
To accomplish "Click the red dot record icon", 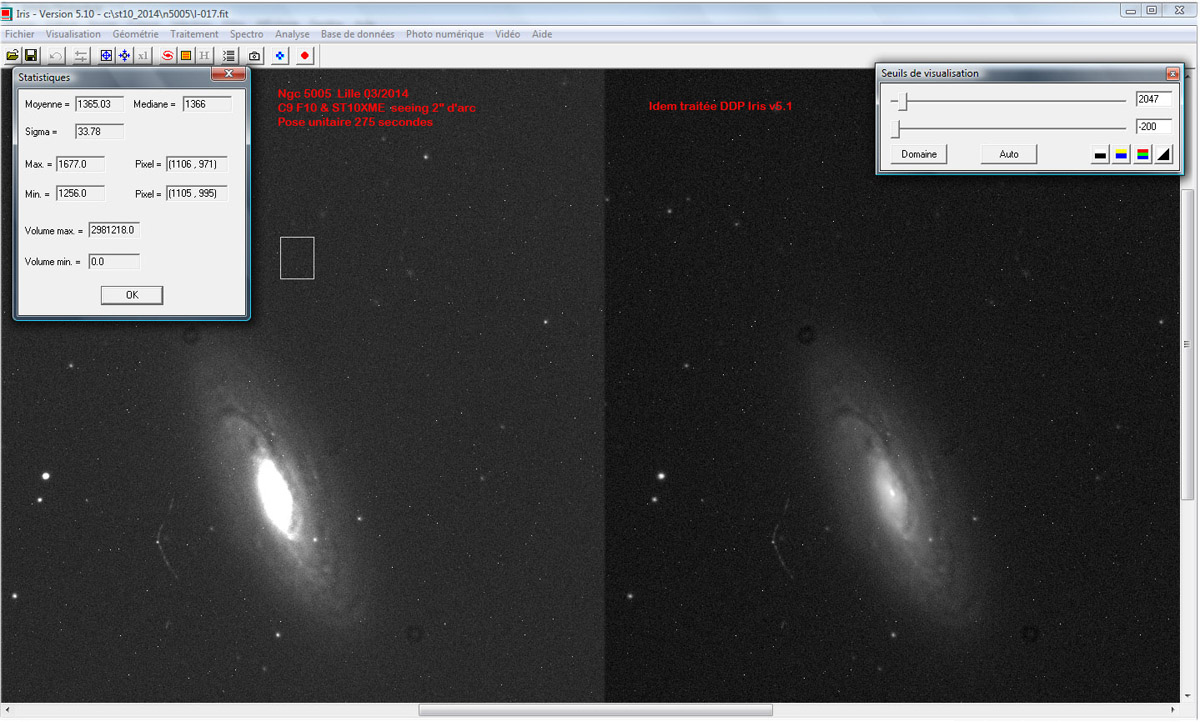I will [x=305, y=55].
